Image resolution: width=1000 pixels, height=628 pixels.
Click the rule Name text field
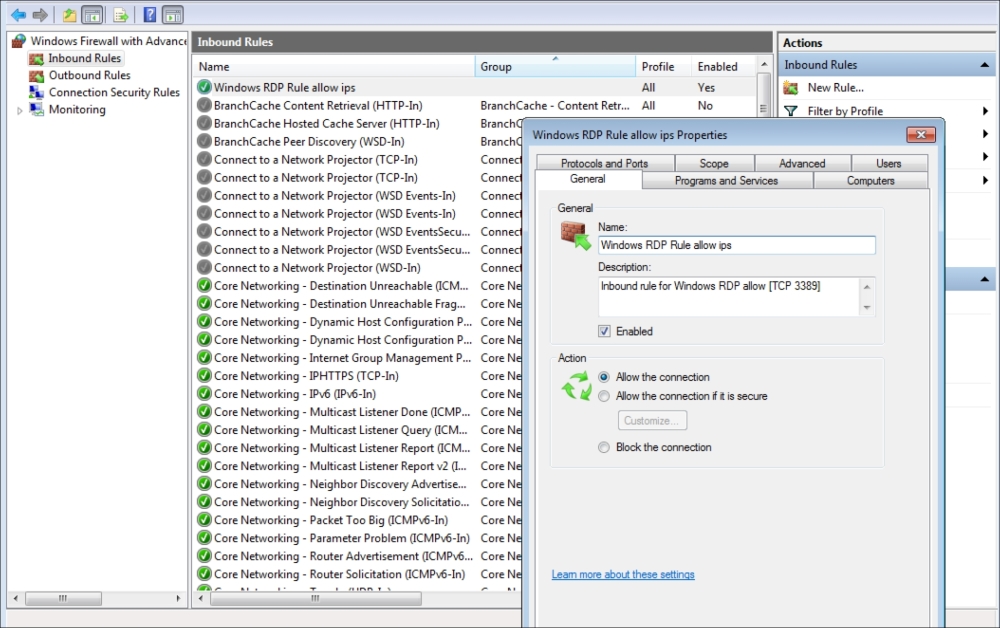point(736,245)
